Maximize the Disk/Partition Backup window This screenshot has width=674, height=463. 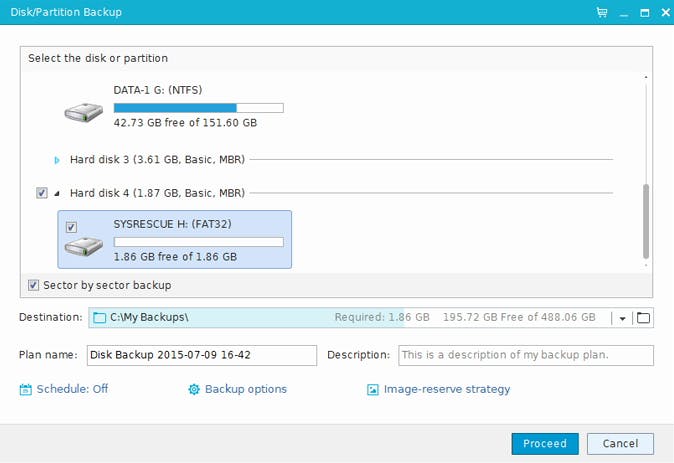(x=645, y=13)
